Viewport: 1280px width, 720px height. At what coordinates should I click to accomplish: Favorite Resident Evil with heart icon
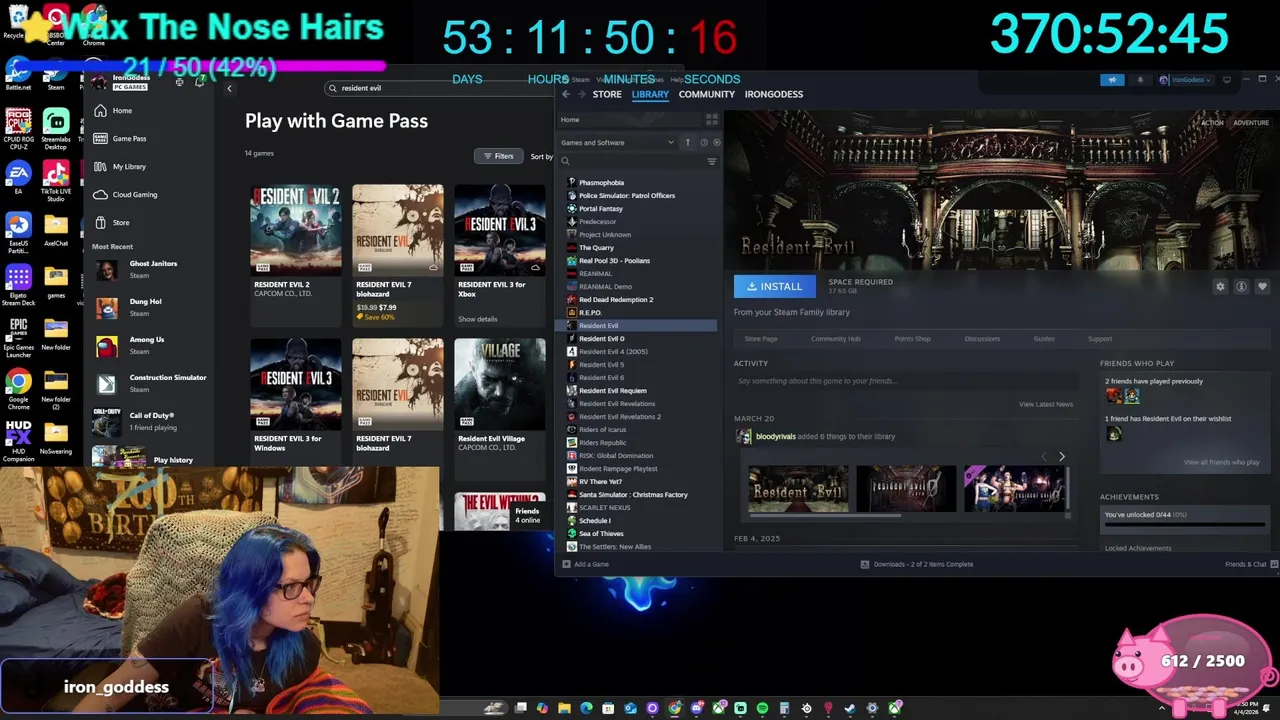[1262, 287]
